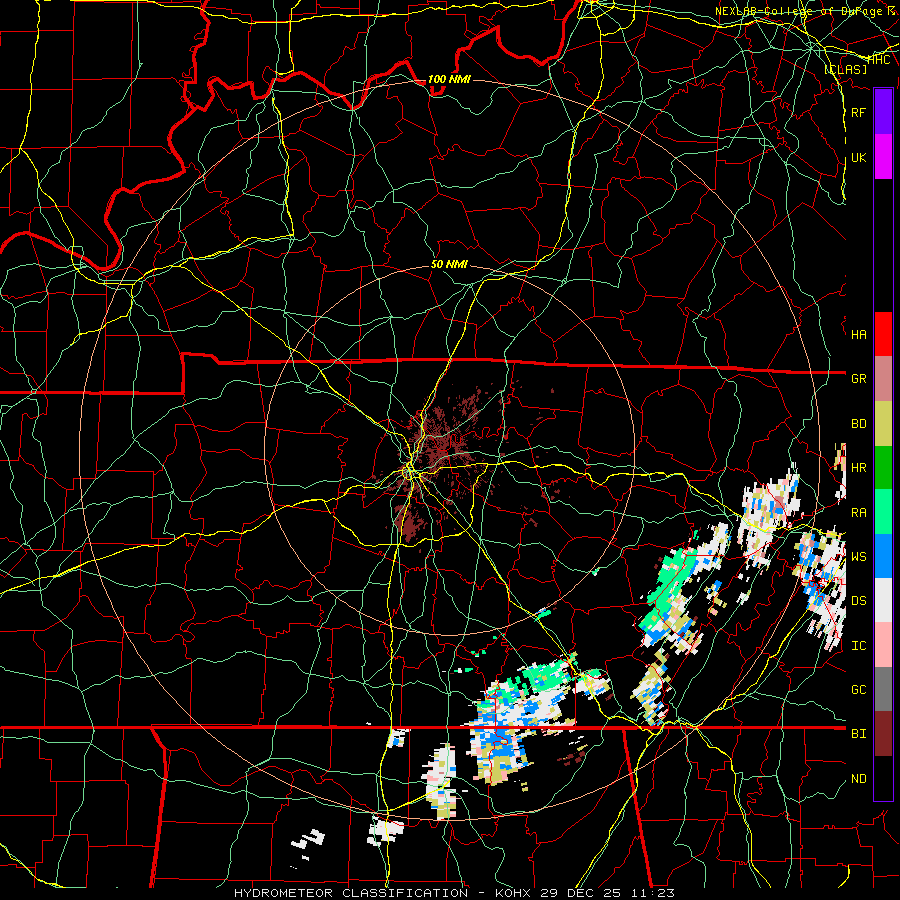Select the 'IC' legend label

click(x=858, y=646)
